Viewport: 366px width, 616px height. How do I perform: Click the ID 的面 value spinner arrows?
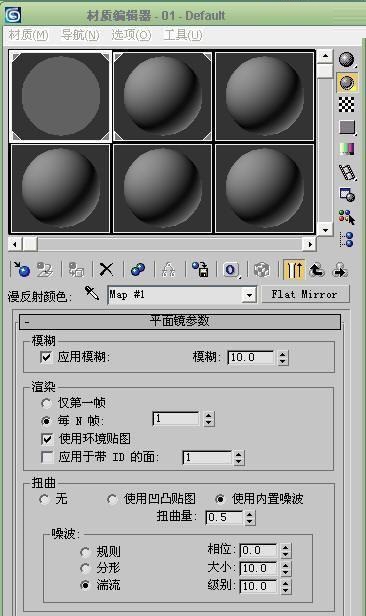(x=239, y=458)
